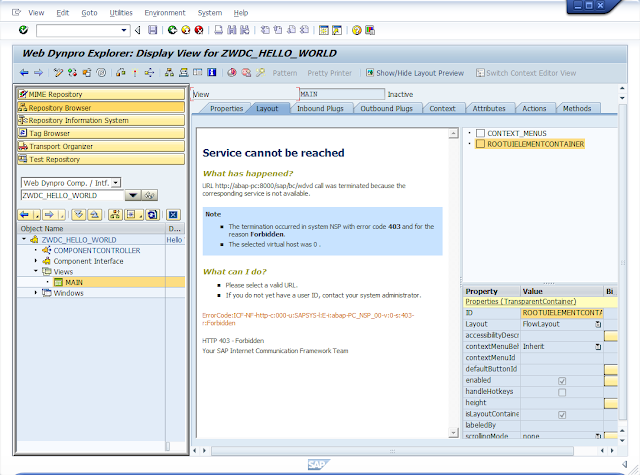Click the Activate matchstick icon
This screenshot has width=640, height=475.
[x=135, y=73]
